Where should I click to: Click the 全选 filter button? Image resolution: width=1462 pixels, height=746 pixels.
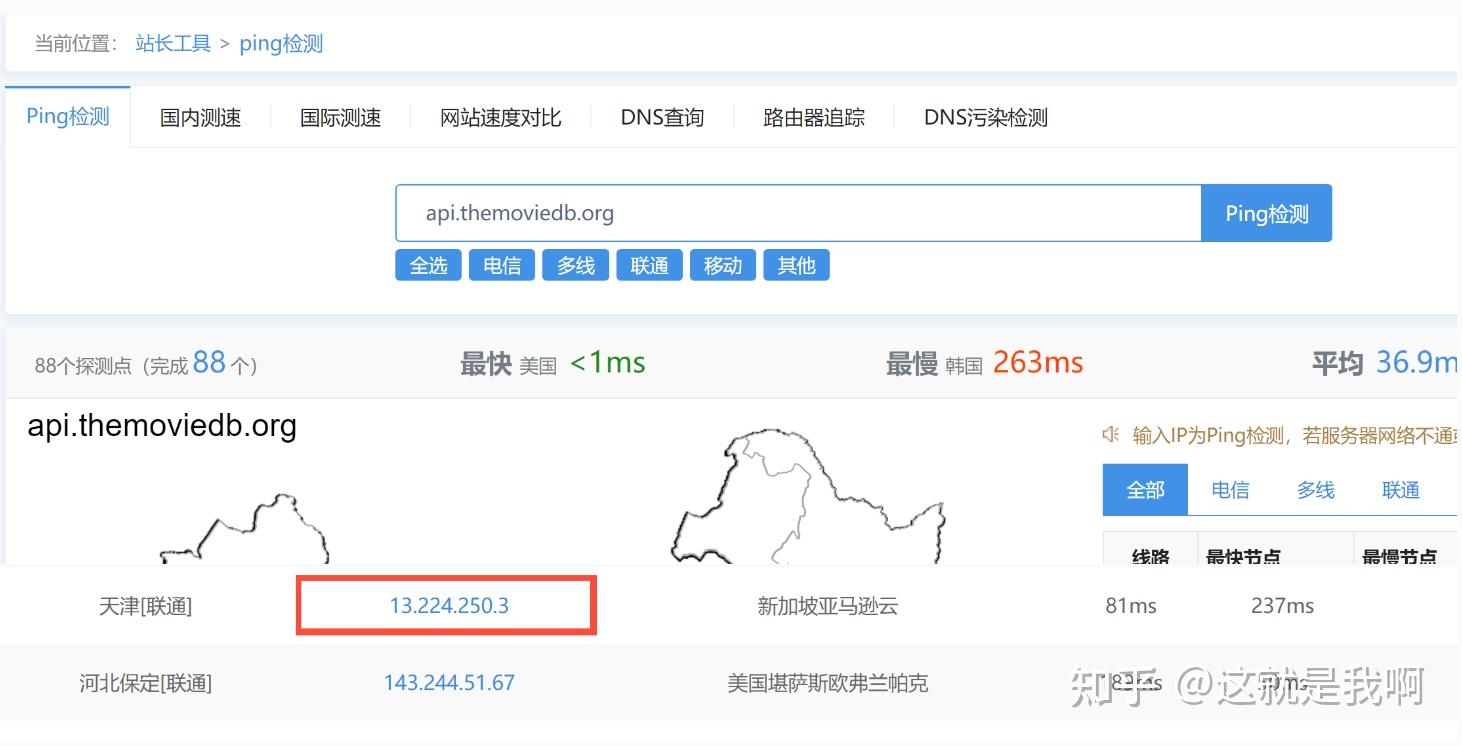(428, 264)
